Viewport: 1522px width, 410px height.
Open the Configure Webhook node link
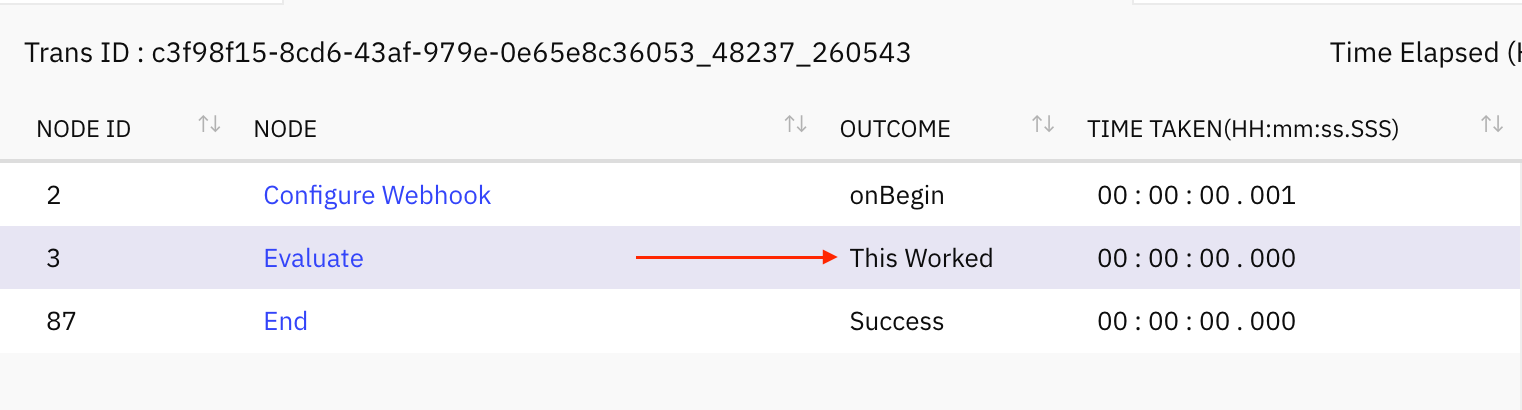click(x=377, y=195)
